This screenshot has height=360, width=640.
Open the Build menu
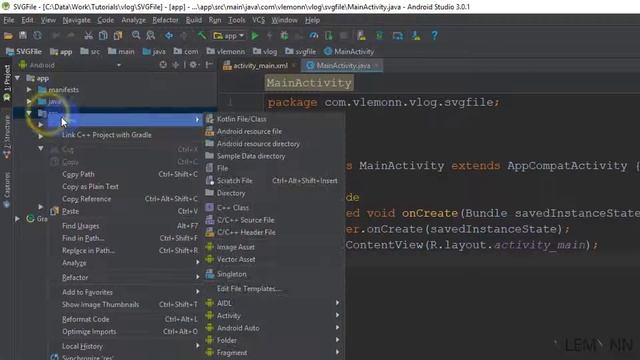point(193,20)
